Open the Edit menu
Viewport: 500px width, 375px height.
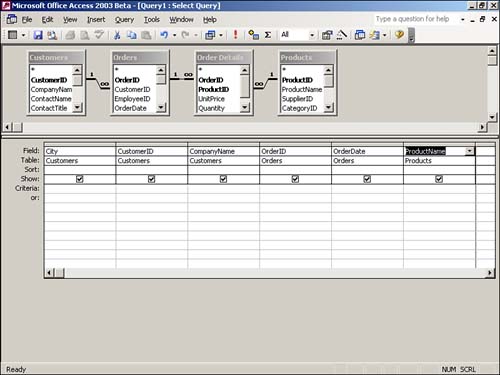coord(47,20)
